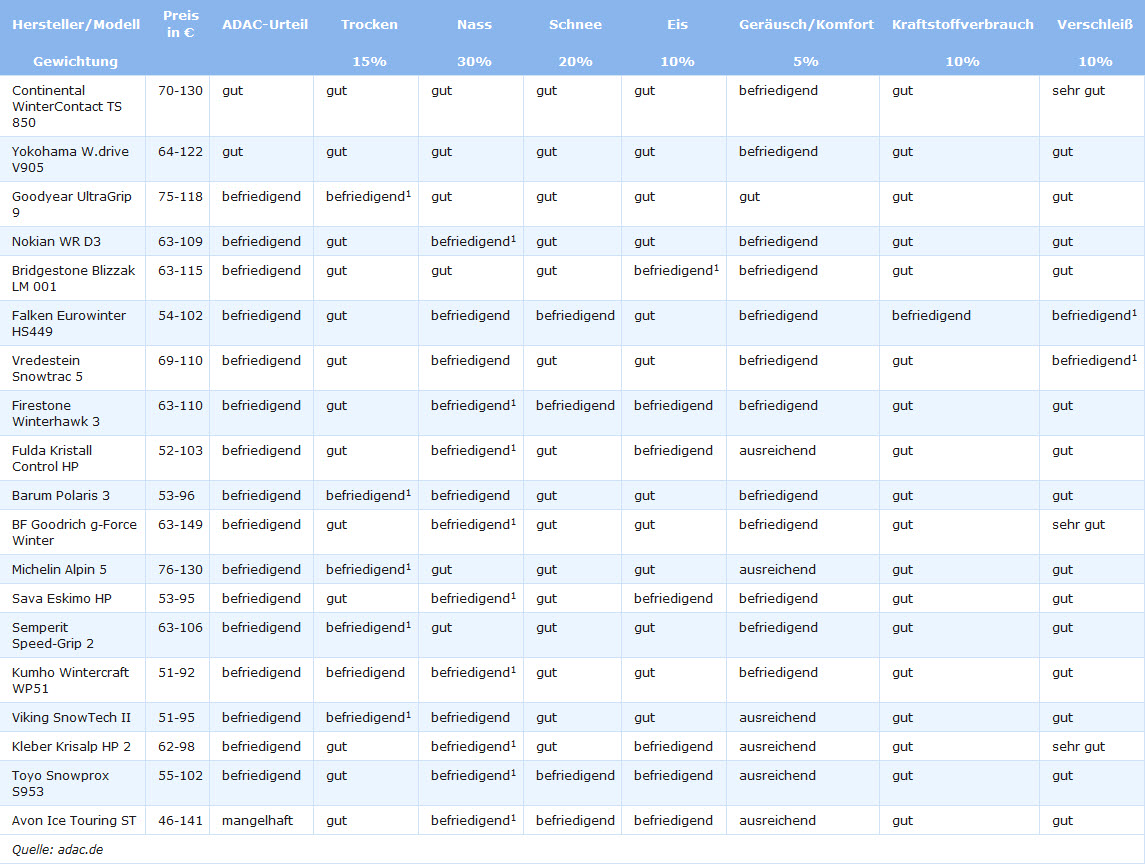Click the price 51-92 for Kumho

click(x=177, y=673)
